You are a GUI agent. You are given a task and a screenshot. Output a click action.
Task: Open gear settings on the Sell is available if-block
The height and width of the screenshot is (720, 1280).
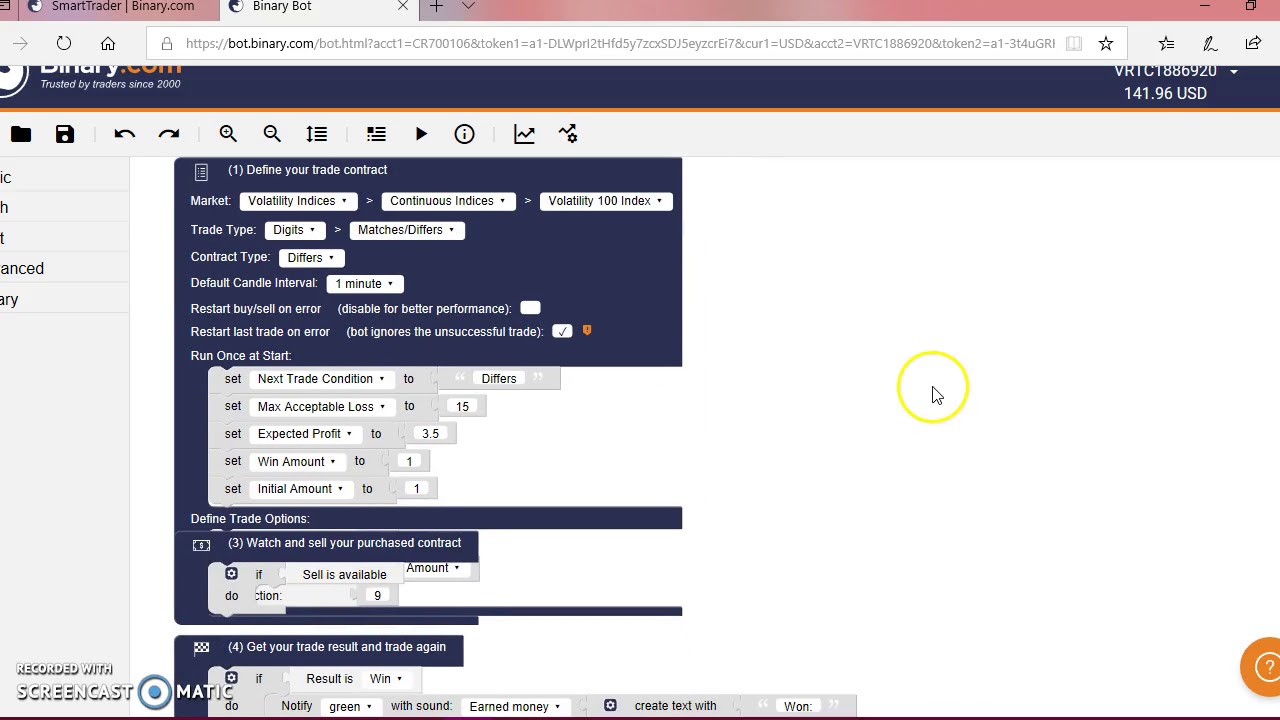(x=231, y=574)
